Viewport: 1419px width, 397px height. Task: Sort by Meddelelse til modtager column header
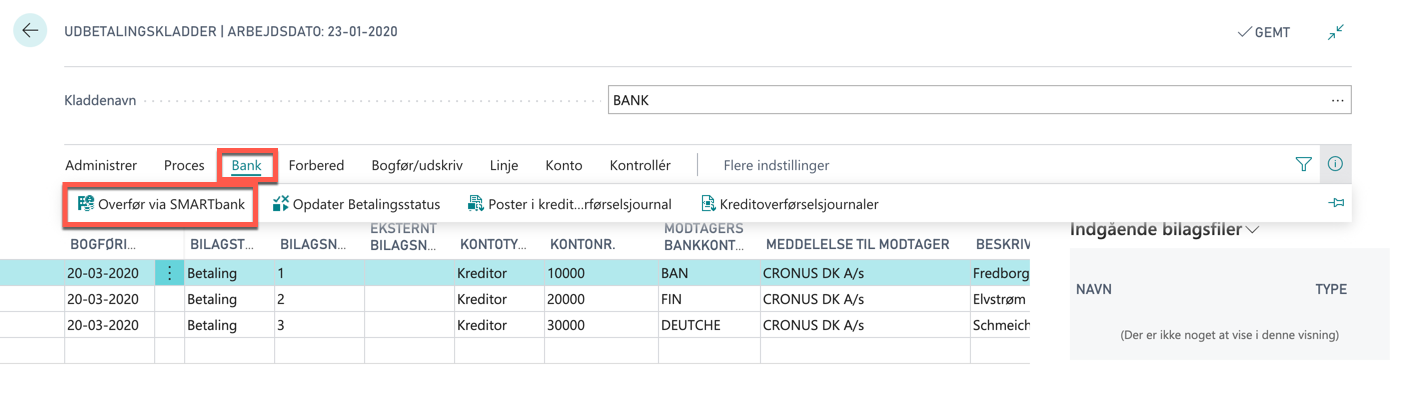(x=857, y=244)
